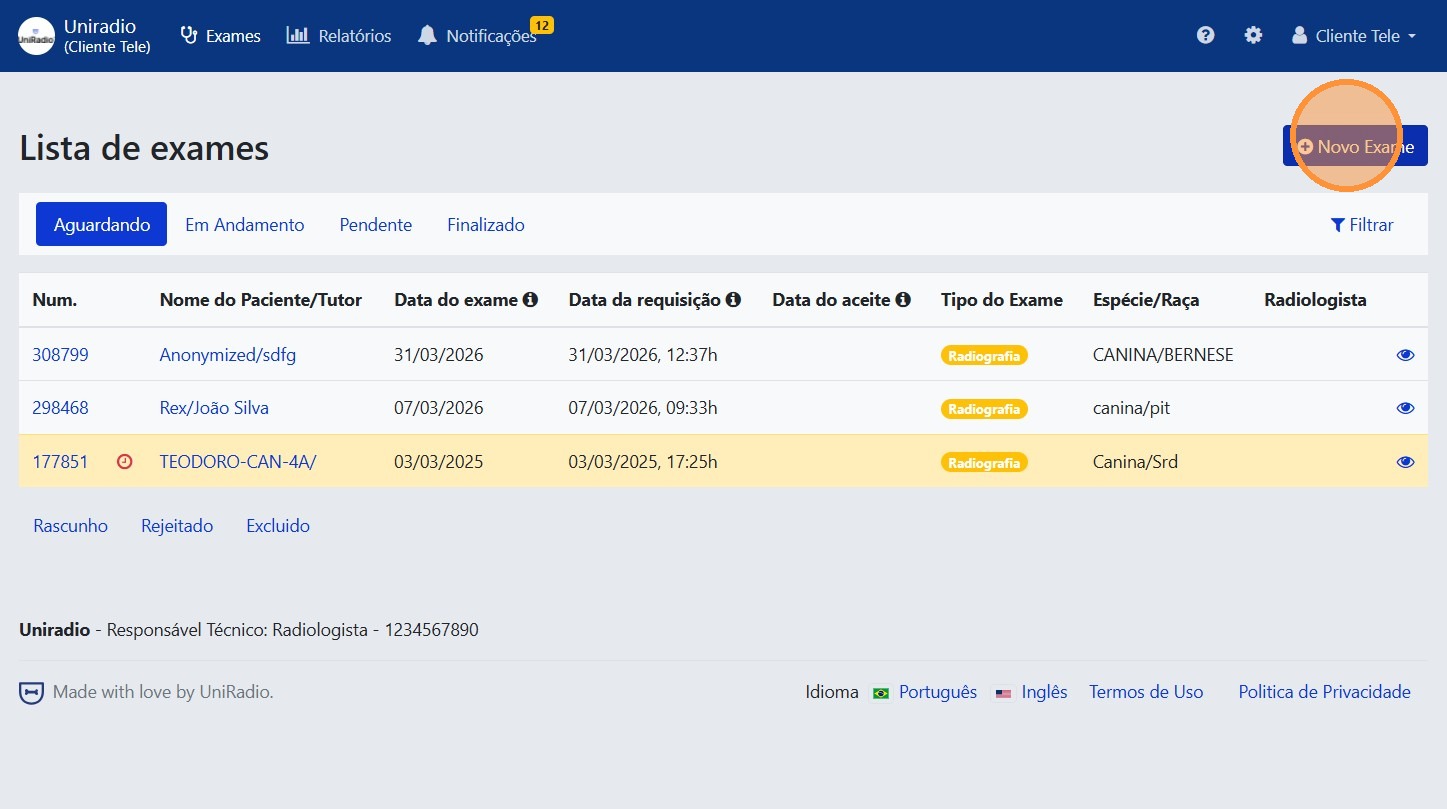Viewport: 1447px width, 809px height.
Task: Open the settings gear icon
Action: click(1253, 35)
